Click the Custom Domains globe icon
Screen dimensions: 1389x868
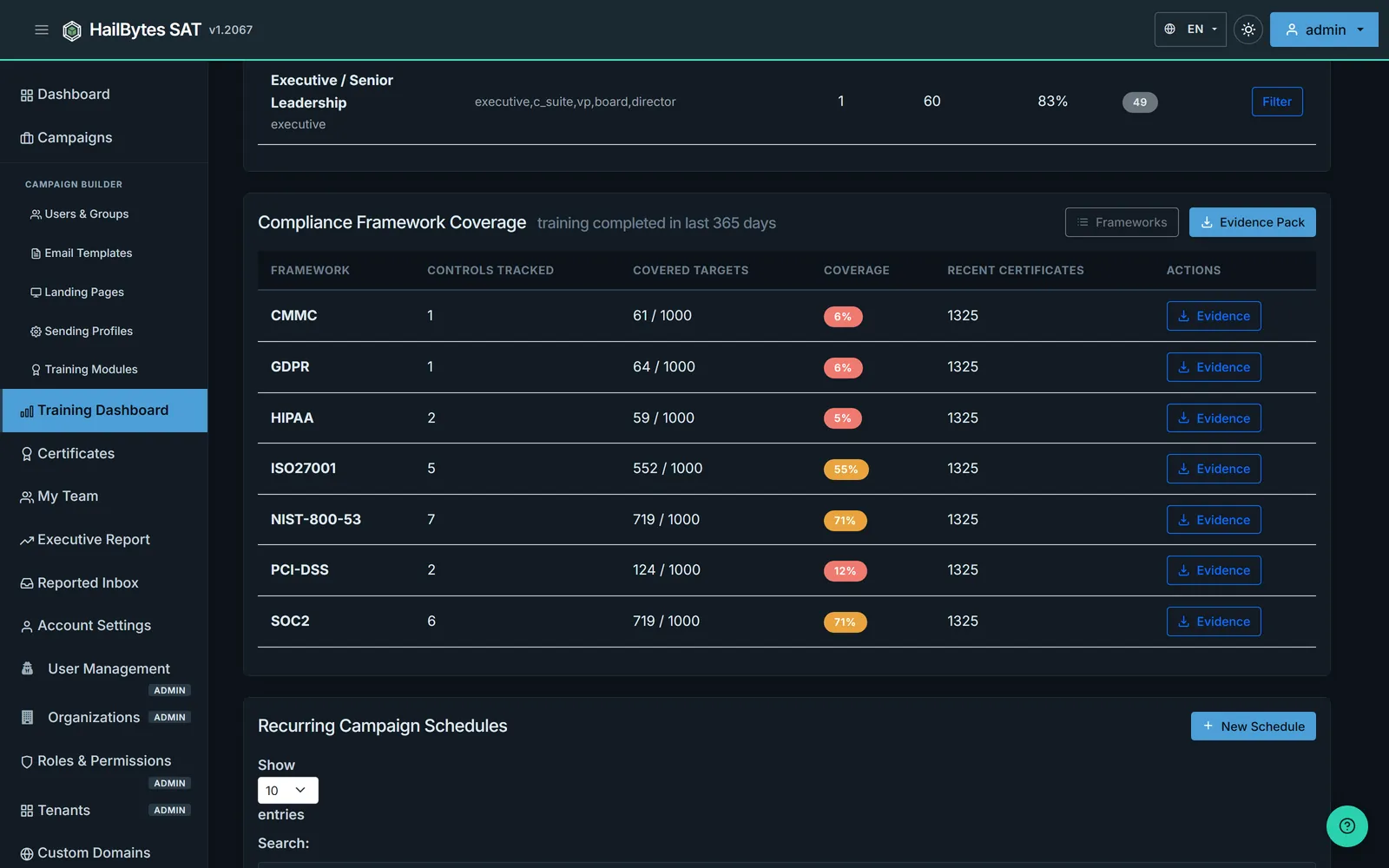(x=27, y=854)
